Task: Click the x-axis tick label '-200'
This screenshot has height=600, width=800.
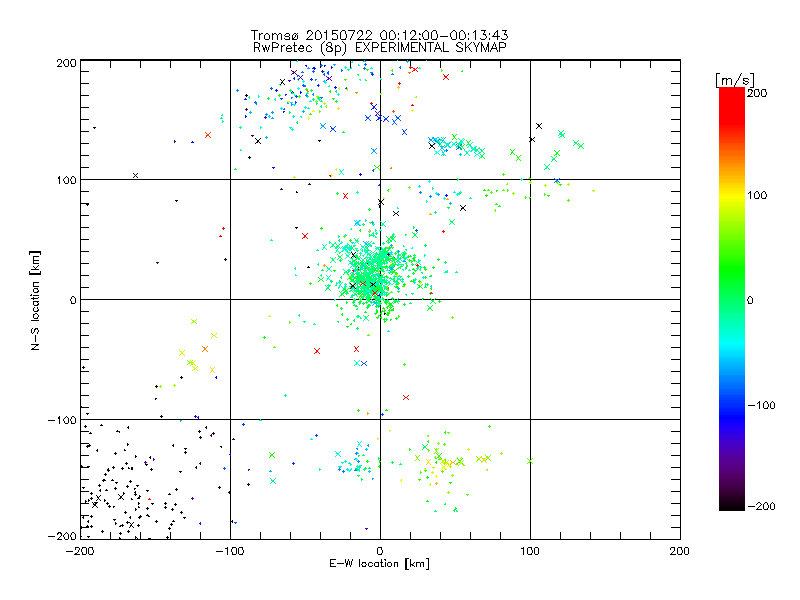Action: 80,551
